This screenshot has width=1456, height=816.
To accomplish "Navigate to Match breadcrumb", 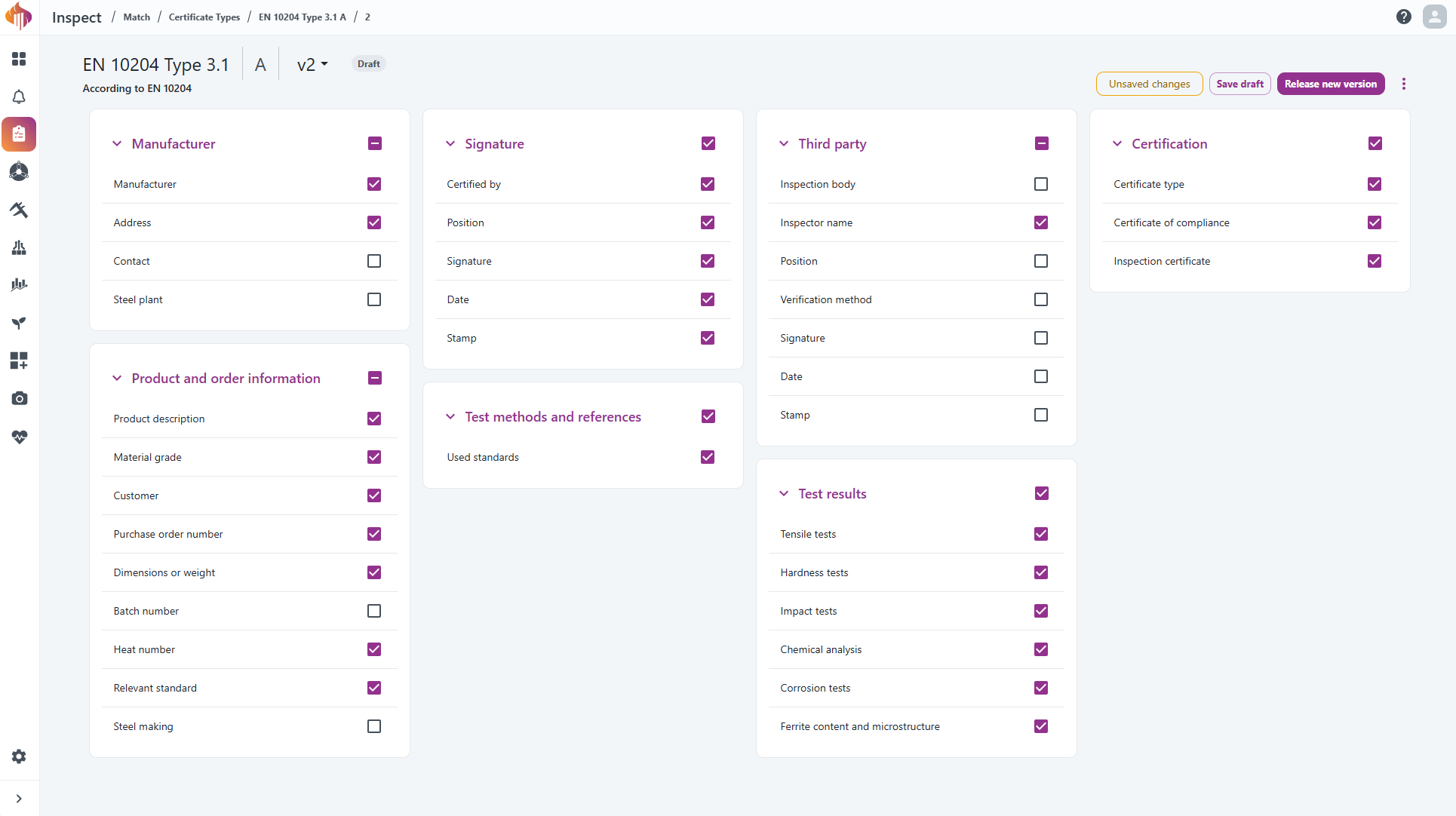I will 137,17.
